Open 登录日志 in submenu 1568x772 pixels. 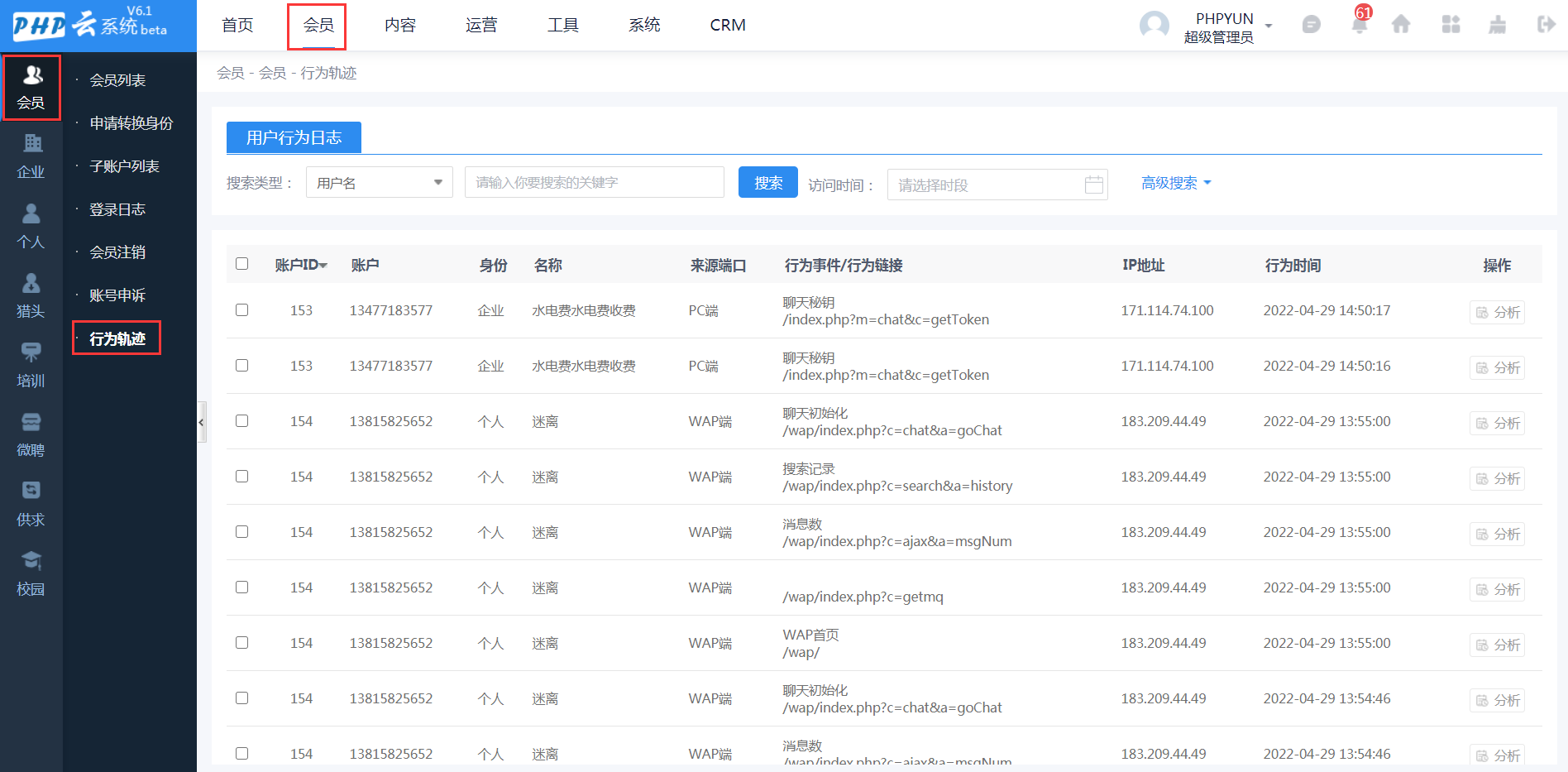(x=117, y=209)
